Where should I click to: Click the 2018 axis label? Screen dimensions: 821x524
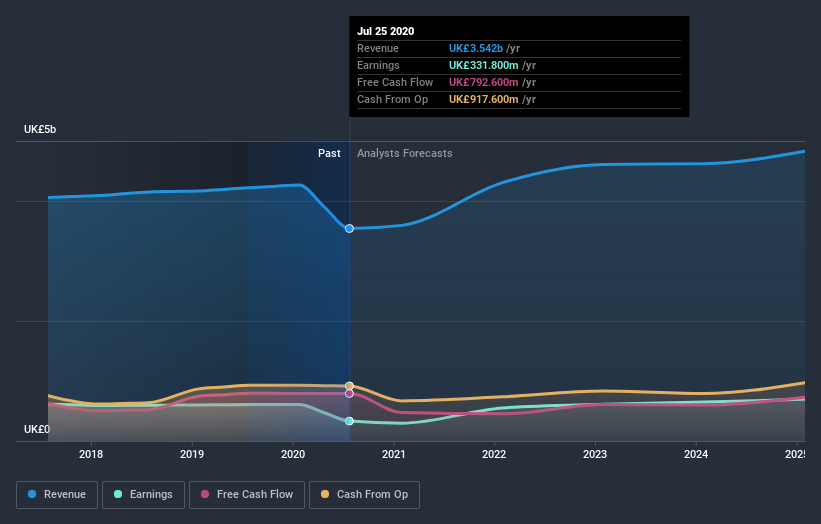(x=91, y=454)
